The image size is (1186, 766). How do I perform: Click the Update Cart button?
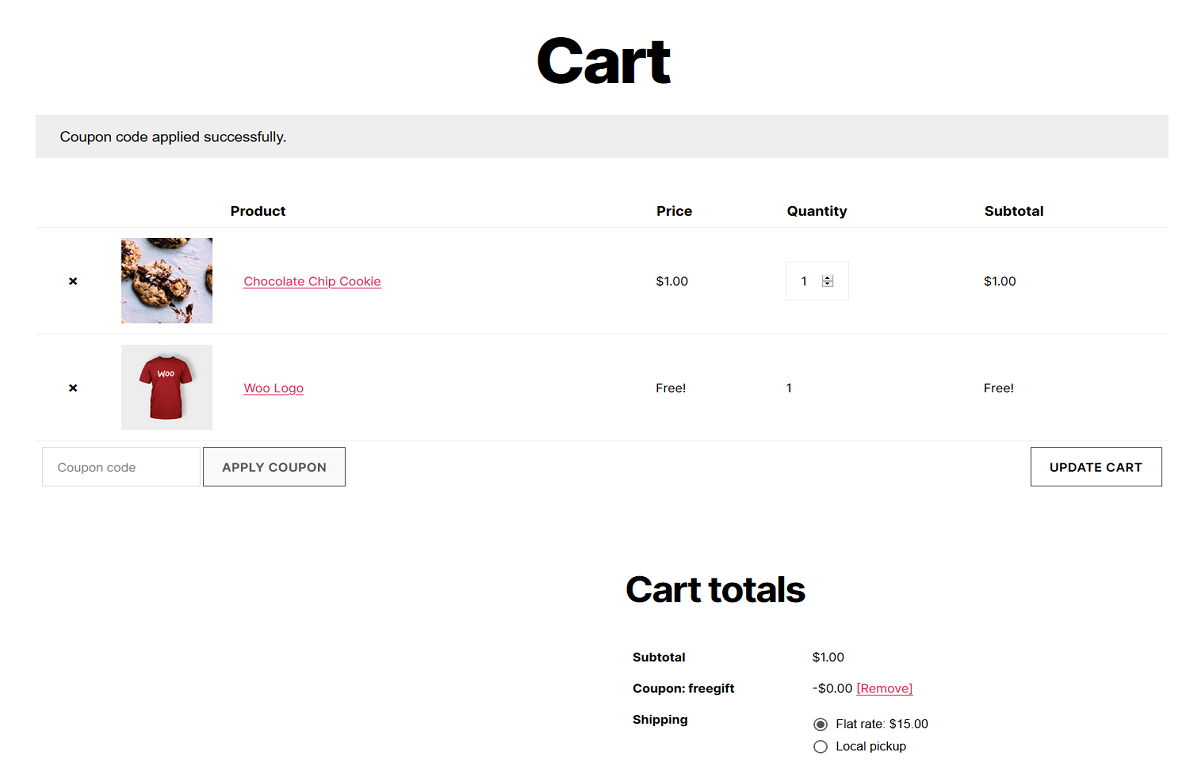coord(1096,466)
